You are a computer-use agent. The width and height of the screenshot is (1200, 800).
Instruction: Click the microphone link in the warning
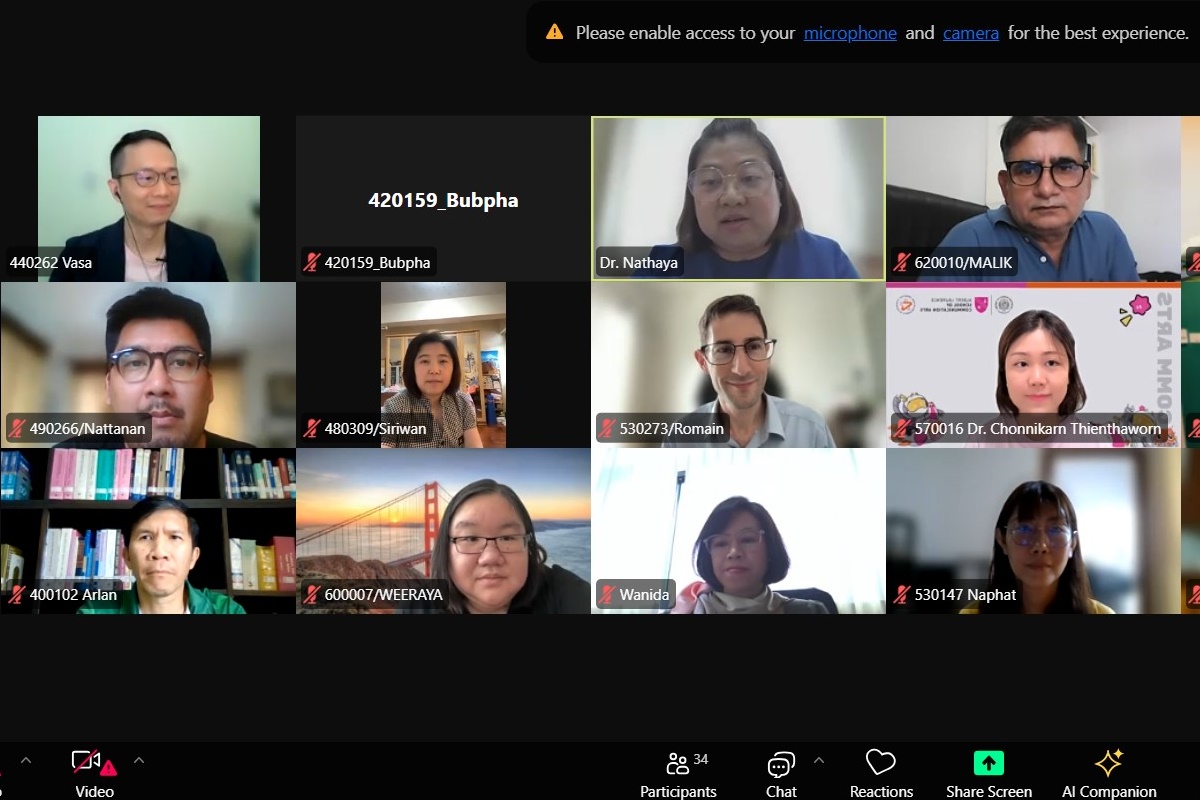pyautogui.click(x=850, y=33)
